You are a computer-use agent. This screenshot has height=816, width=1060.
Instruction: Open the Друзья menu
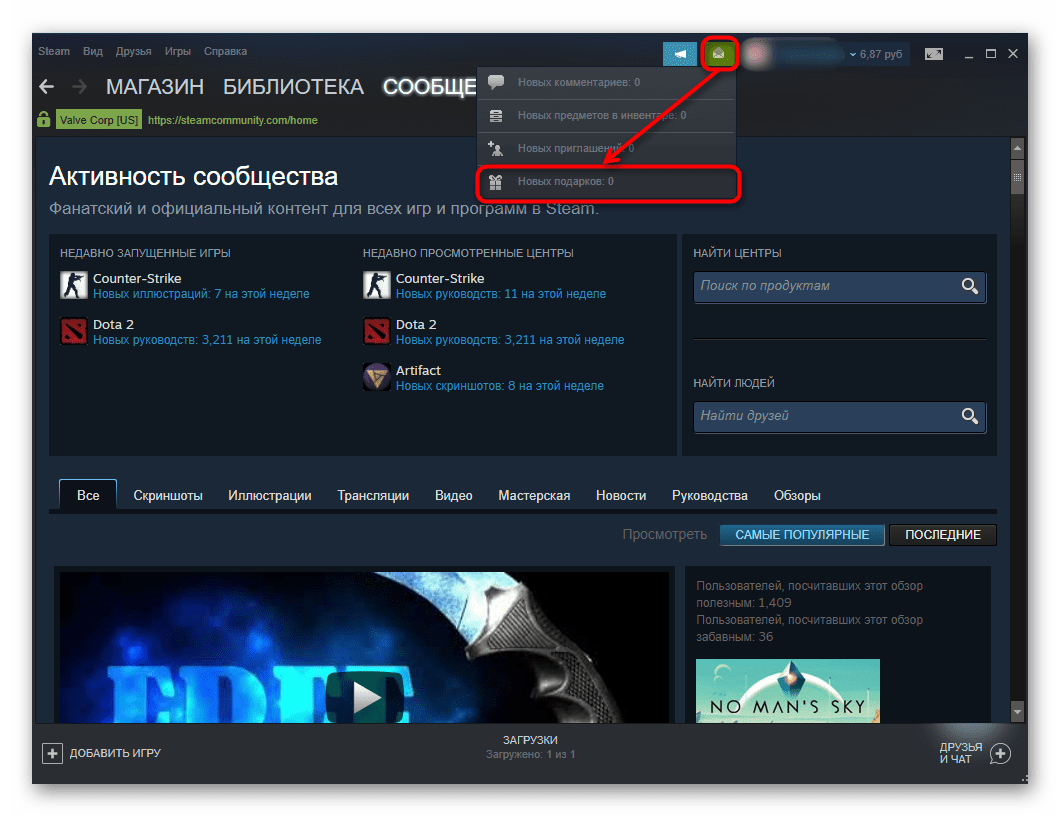[x=133, y=51]
